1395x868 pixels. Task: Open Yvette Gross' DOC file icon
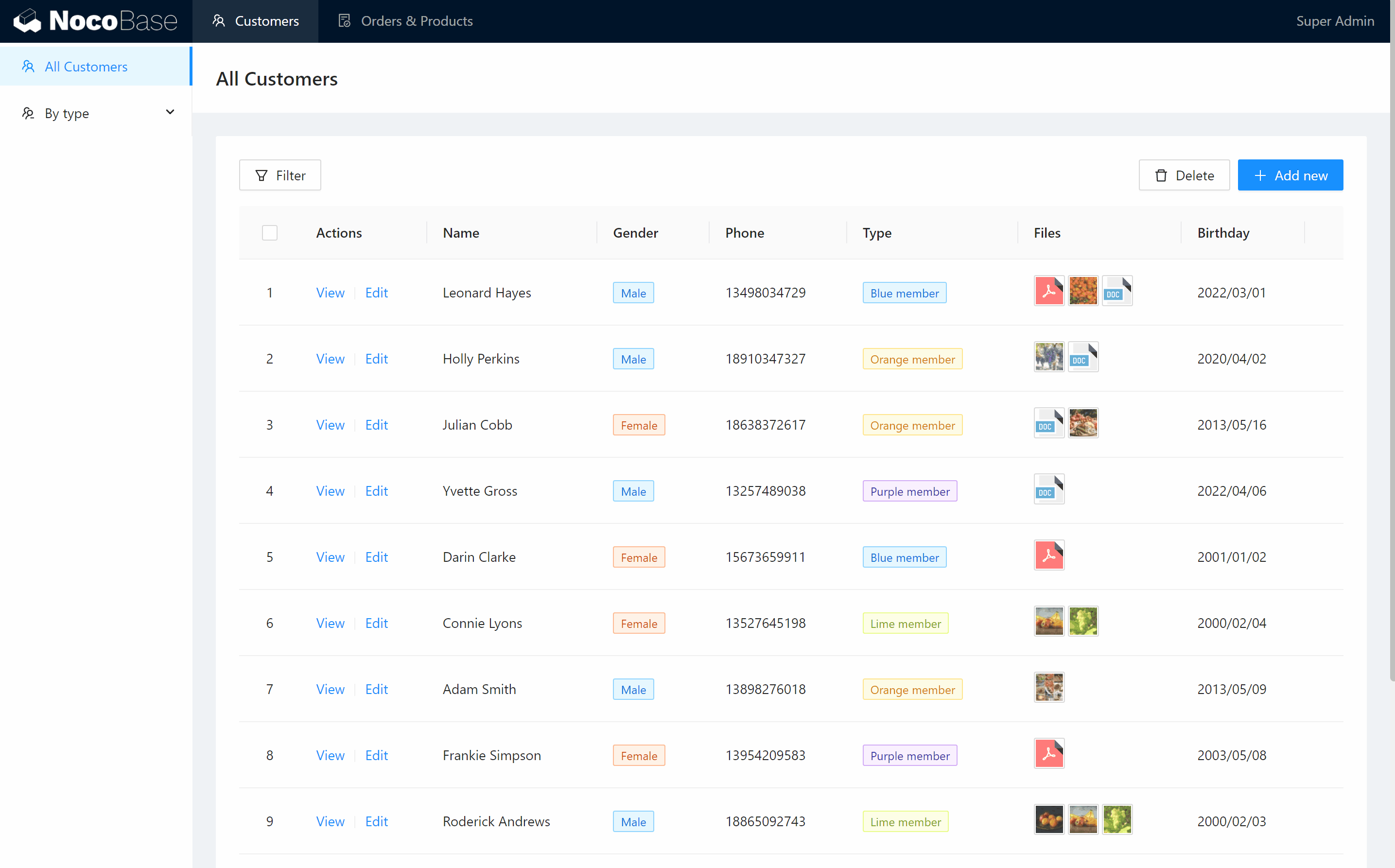pyautogui.click(x=1048, y=489)
